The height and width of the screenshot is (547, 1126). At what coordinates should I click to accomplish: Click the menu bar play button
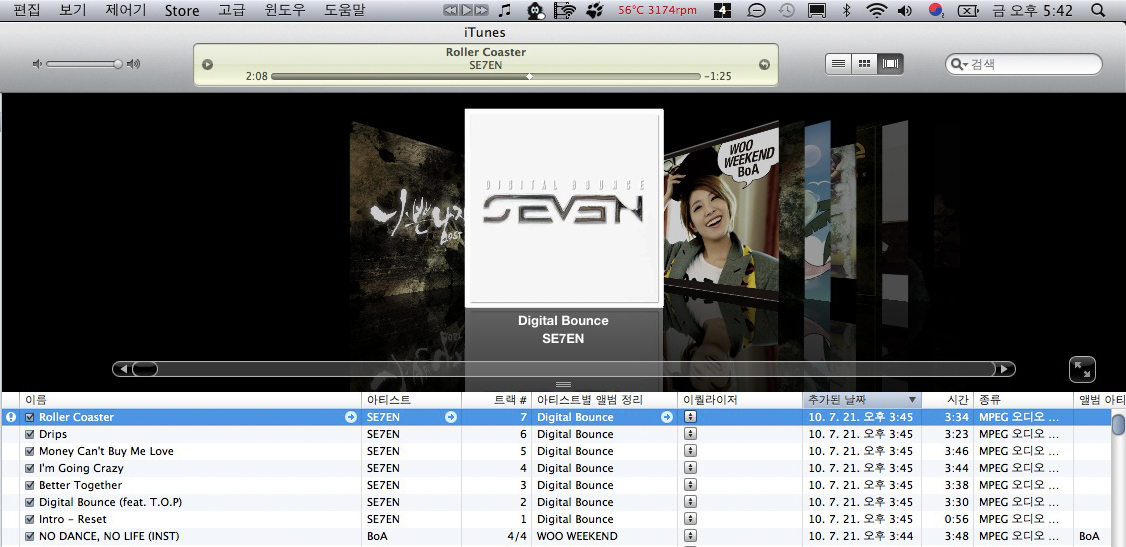click(465, 10)
